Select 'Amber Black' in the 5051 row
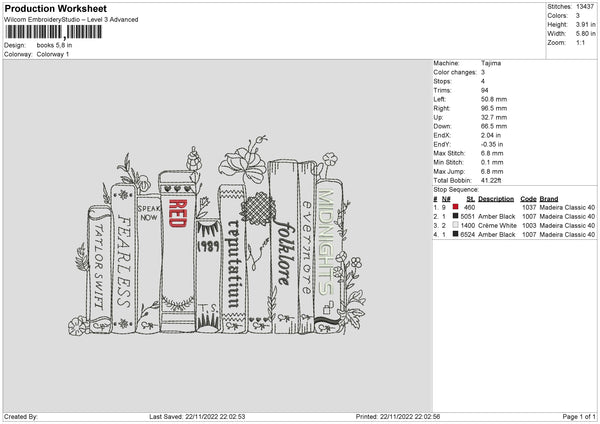The image size is (600, 424). point(497,217)
